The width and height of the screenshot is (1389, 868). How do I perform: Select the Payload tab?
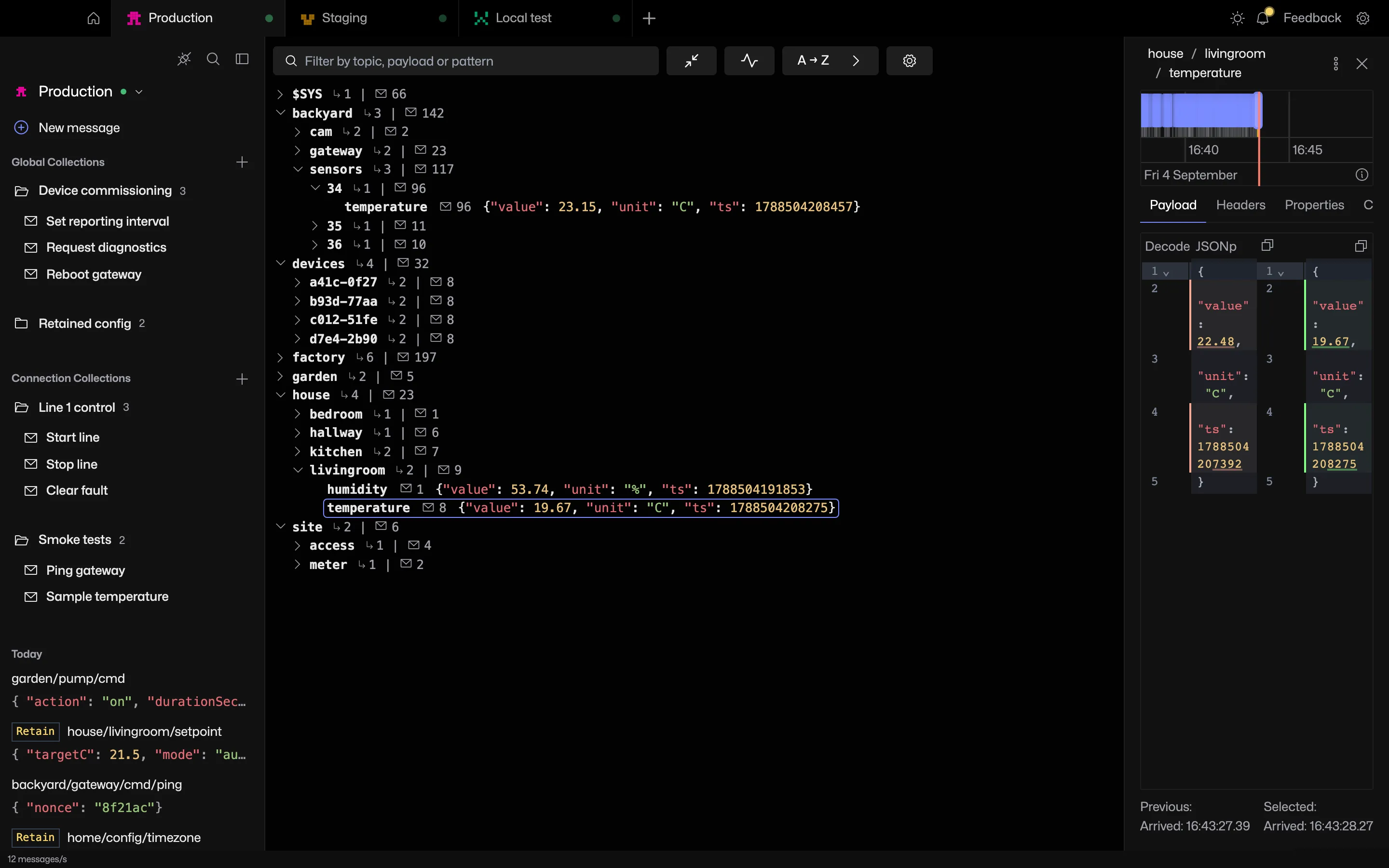pos(1172,205)
